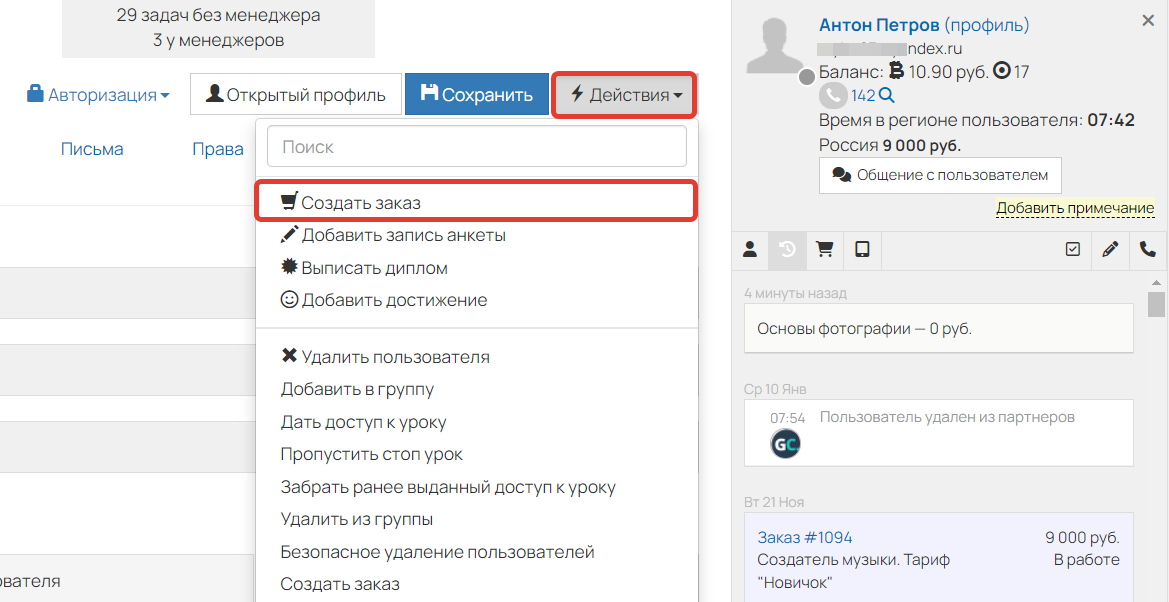Select Дать доступ к уроку
This screenshot has width=1169, height=602.
pyautogui.click(x=363, y=422)
